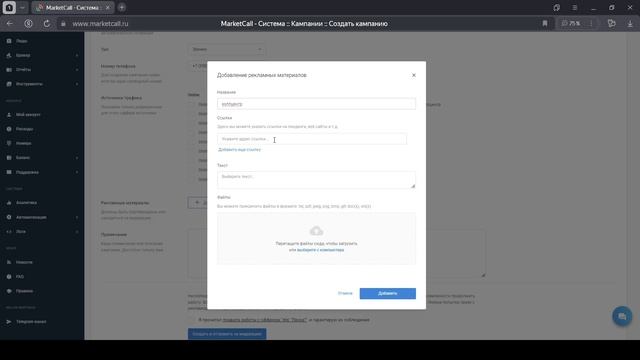640x360 pixels.
Task: Open the Telegram канал paper-plane icon
Action: pyautogui.click(x=9, y=322)
